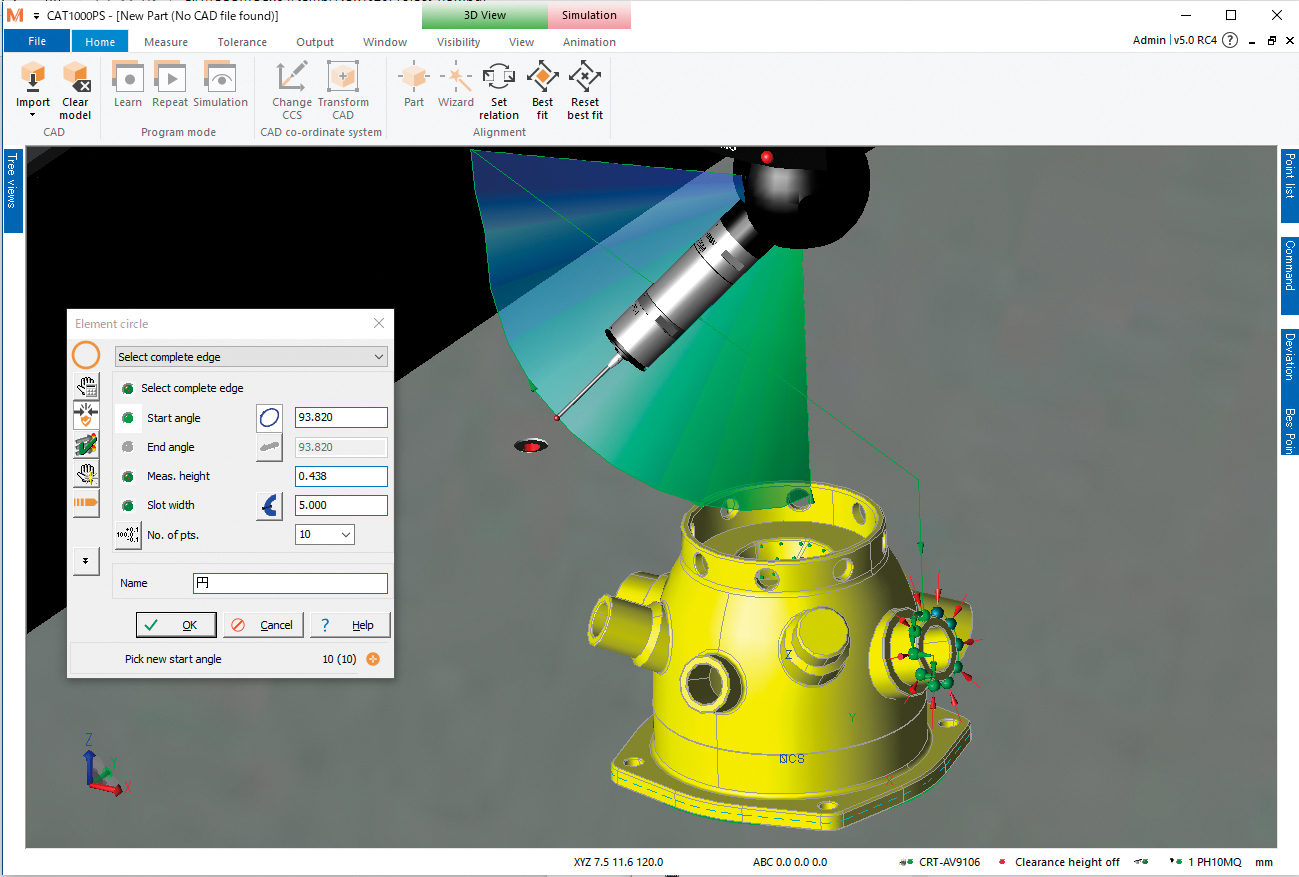Toggle the Meas. height status light
This screenshot has width=1299, height=877.
[x=128, y=477]
